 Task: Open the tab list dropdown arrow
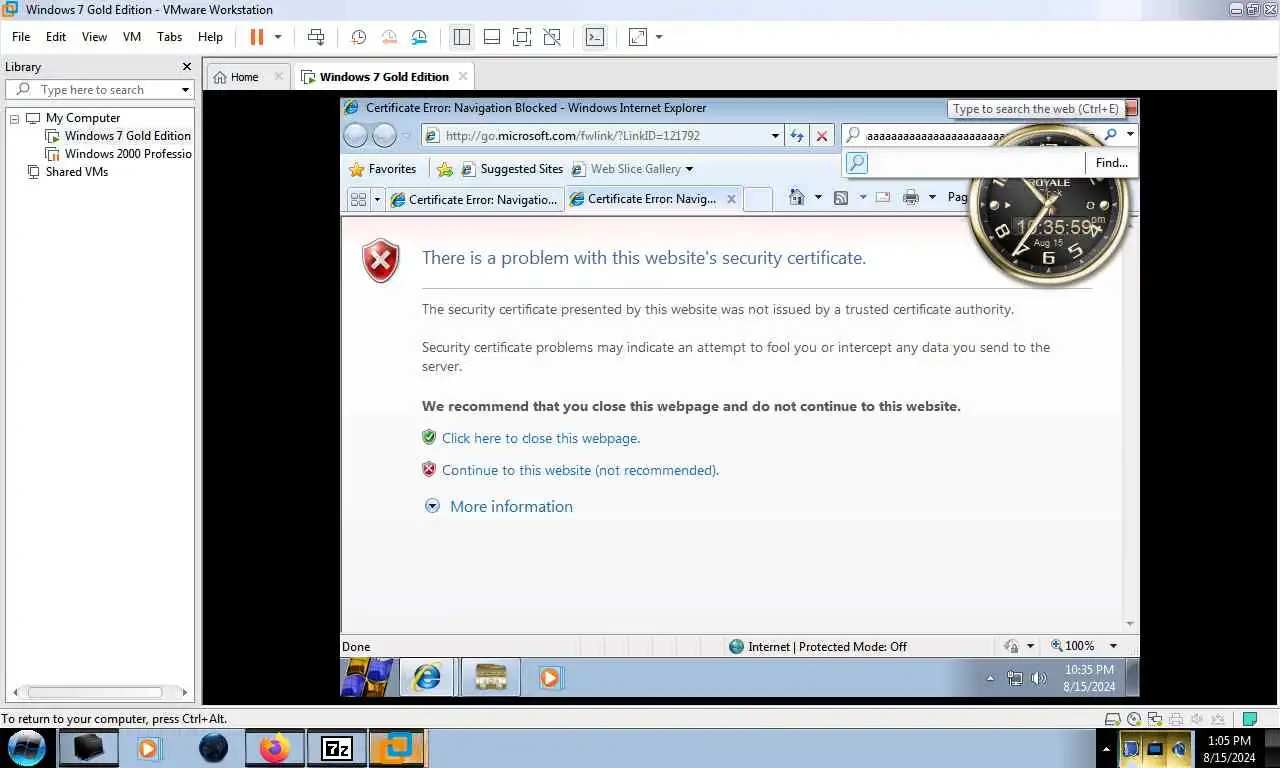pos(377,199)
